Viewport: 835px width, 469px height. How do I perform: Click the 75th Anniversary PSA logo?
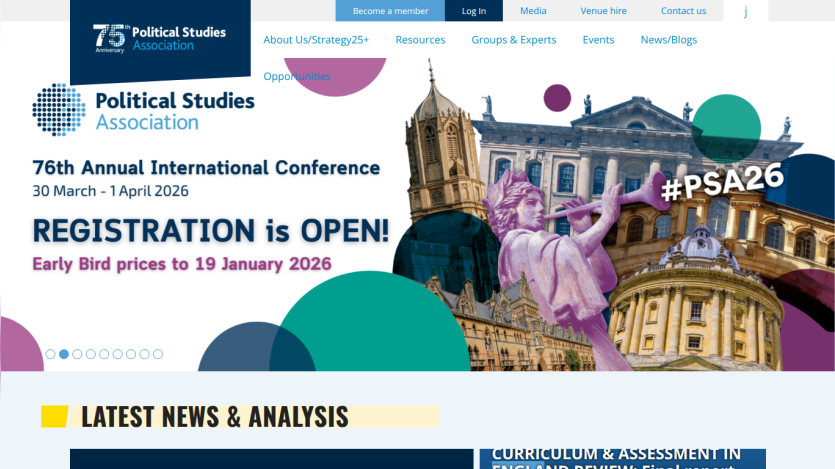(159, 39)
